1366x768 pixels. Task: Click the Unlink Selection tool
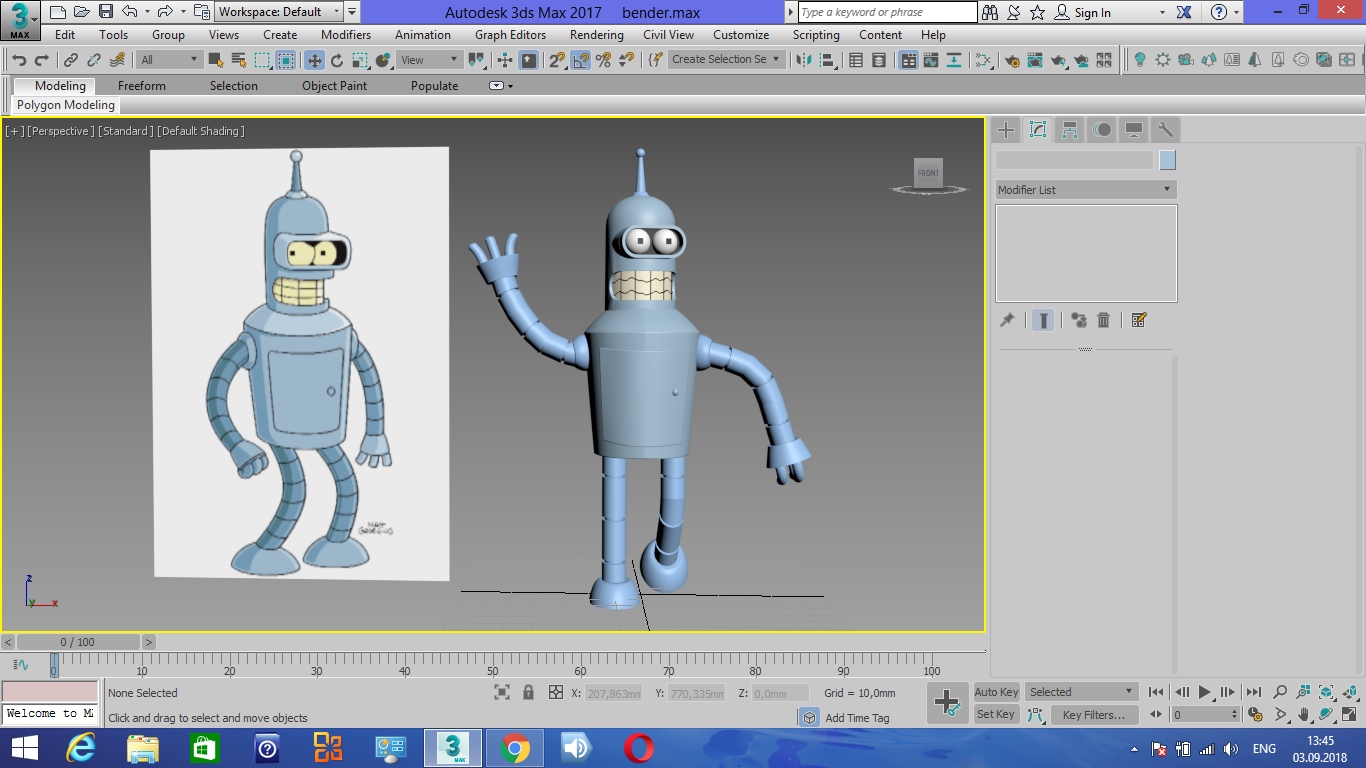94,60
